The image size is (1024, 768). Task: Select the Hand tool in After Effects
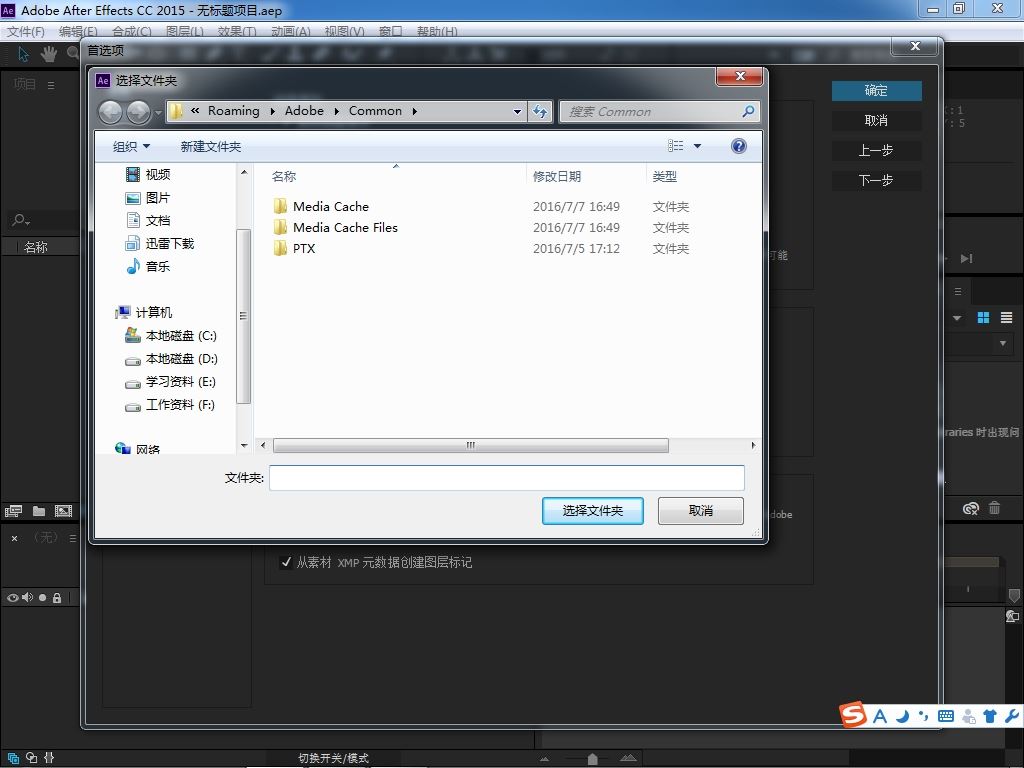[x=48, y=54]
